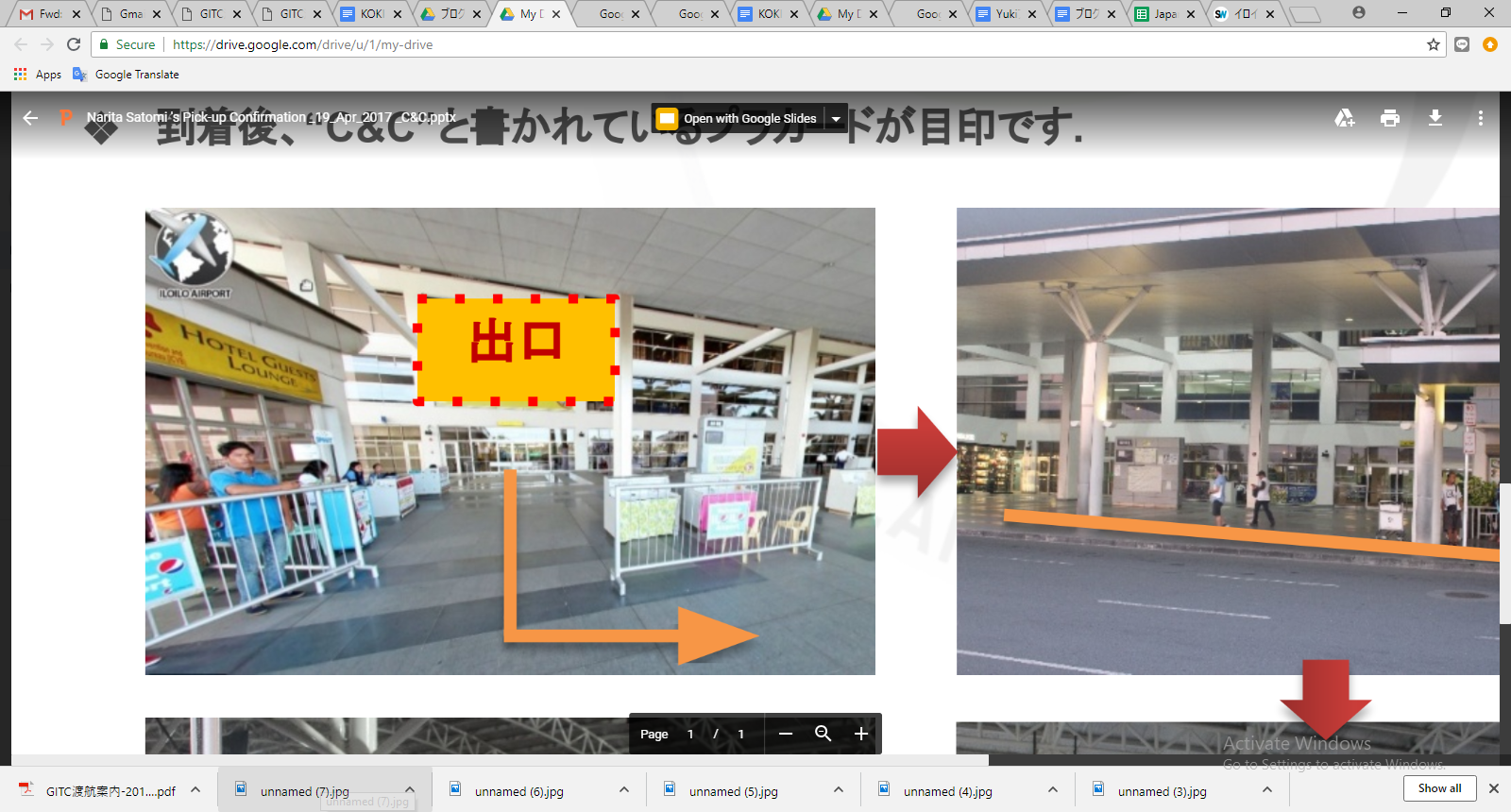Click the page number field
This screenshot has height=812, width=1511.
pyautogui.click(x=690, y=734)
